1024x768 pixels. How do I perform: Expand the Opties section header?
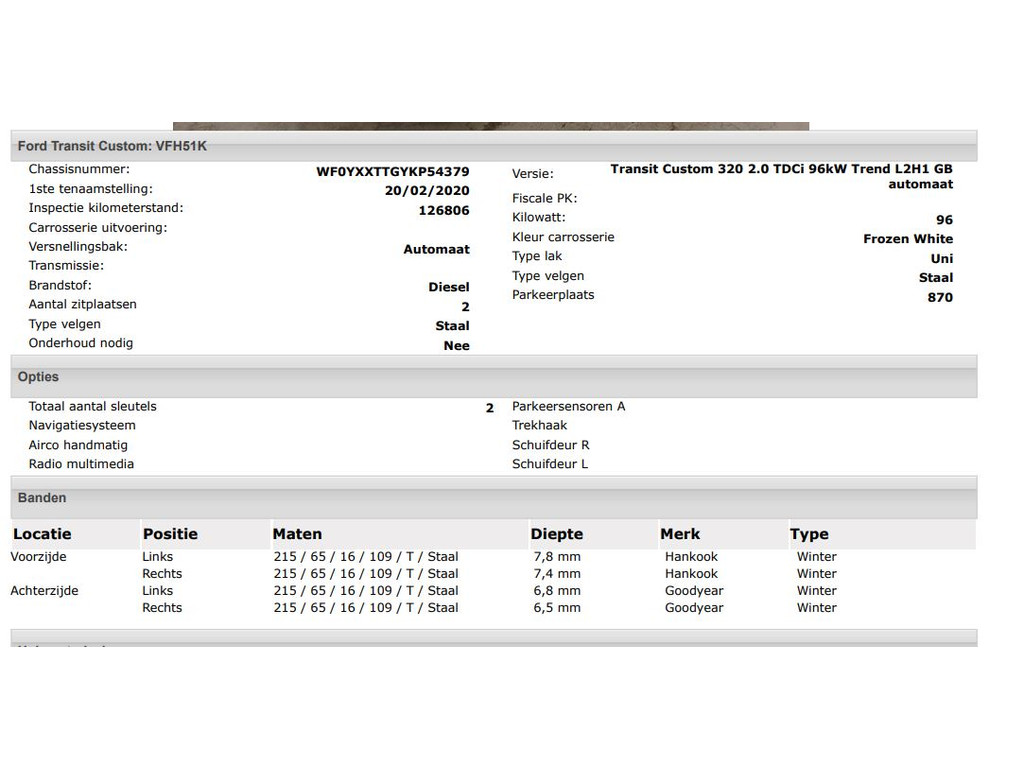click(x=38, y=377)
